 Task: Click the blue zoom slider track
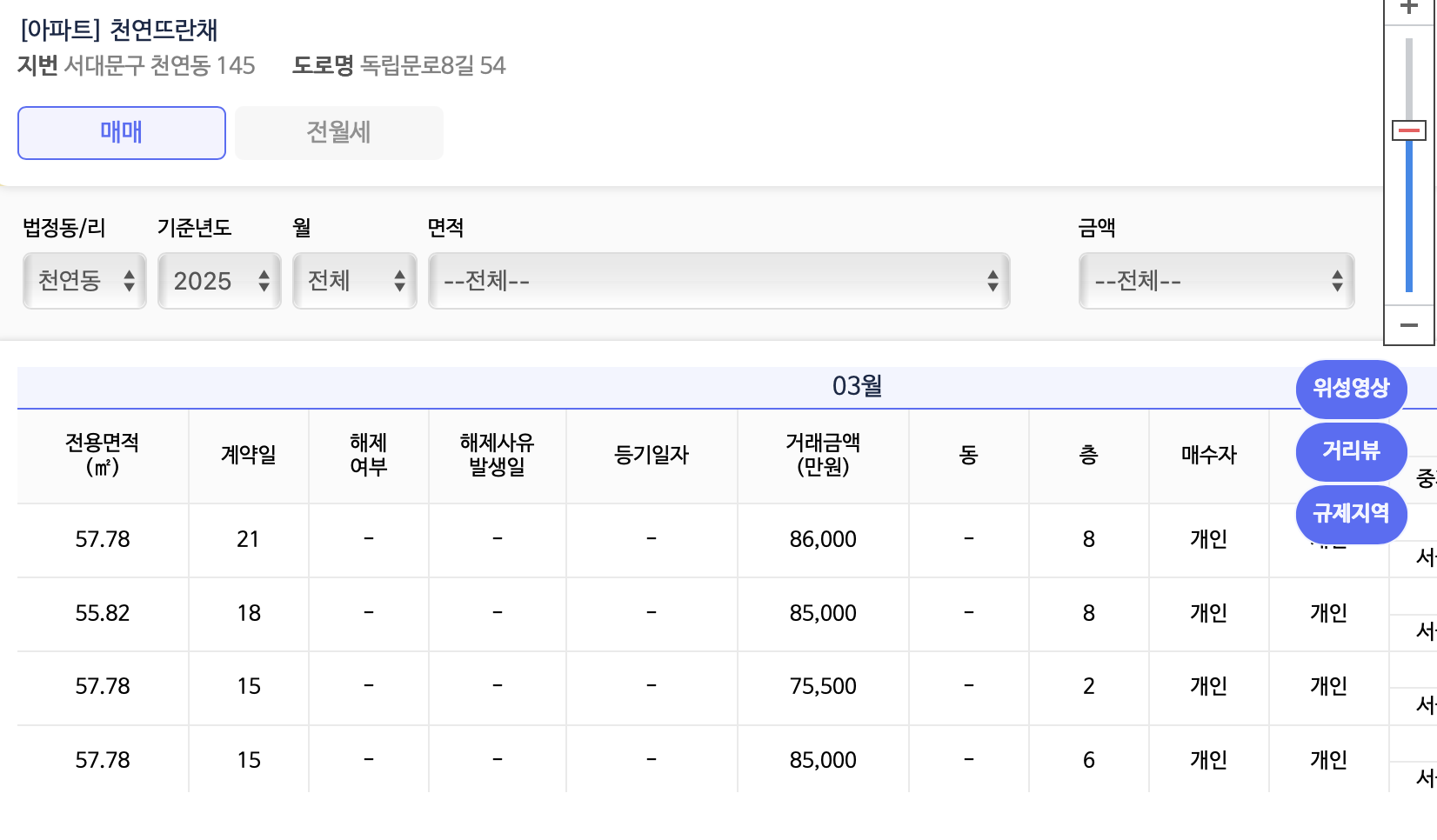tap(1409, 216)
